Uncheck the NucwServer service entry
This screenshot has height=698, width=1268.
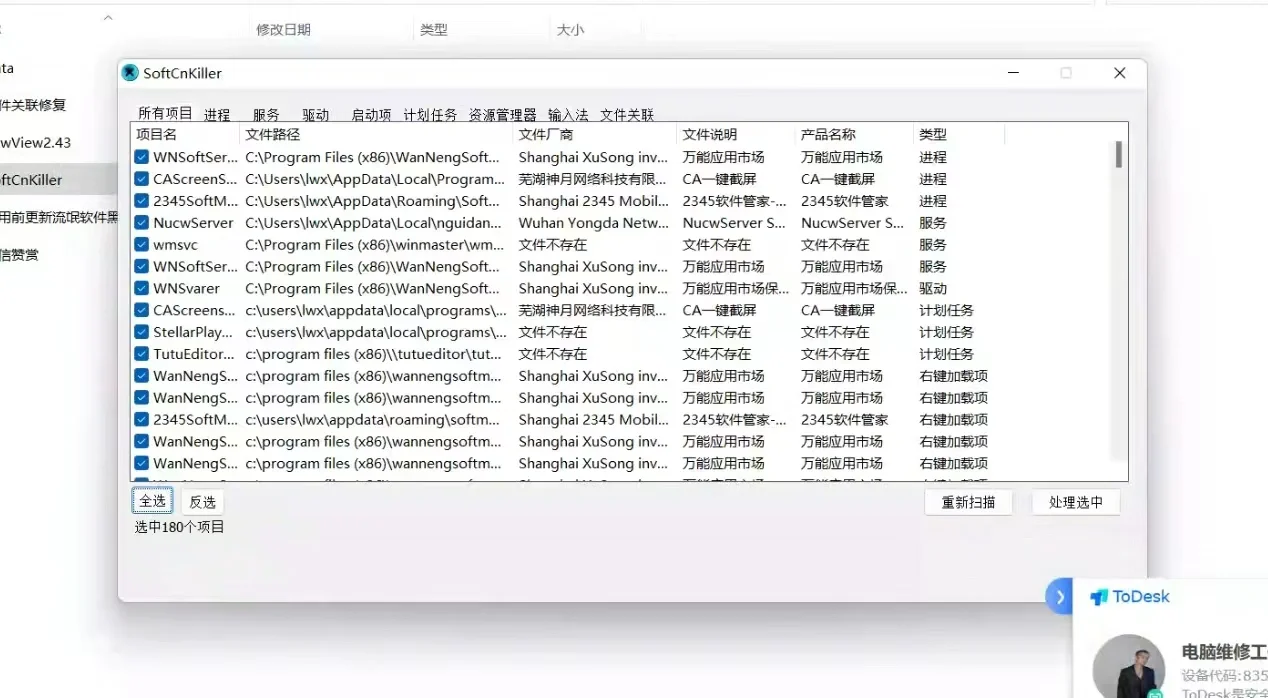(139, 222)
